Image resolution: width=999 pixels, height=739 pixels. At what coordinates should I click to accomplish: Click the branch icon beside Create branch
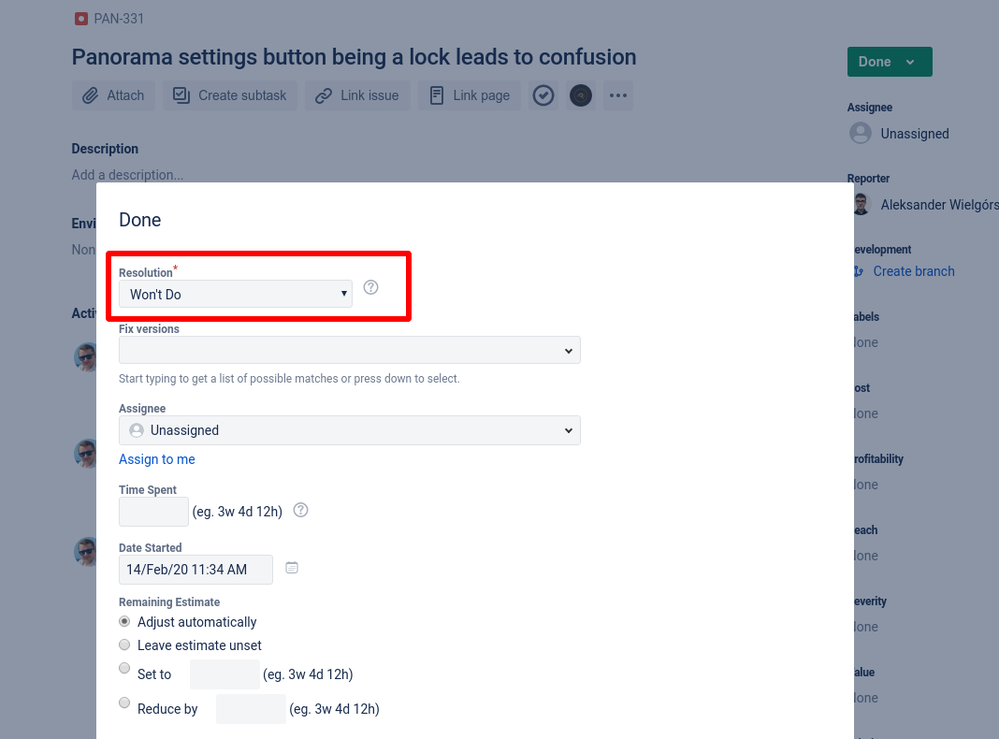[x=859, y=271]
